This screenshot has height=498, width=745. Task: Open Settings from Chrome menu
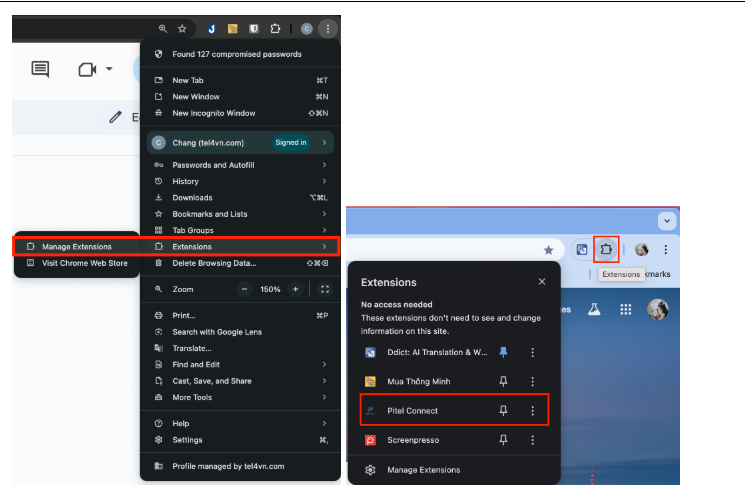pyautogui.click(x=240, y=440)
